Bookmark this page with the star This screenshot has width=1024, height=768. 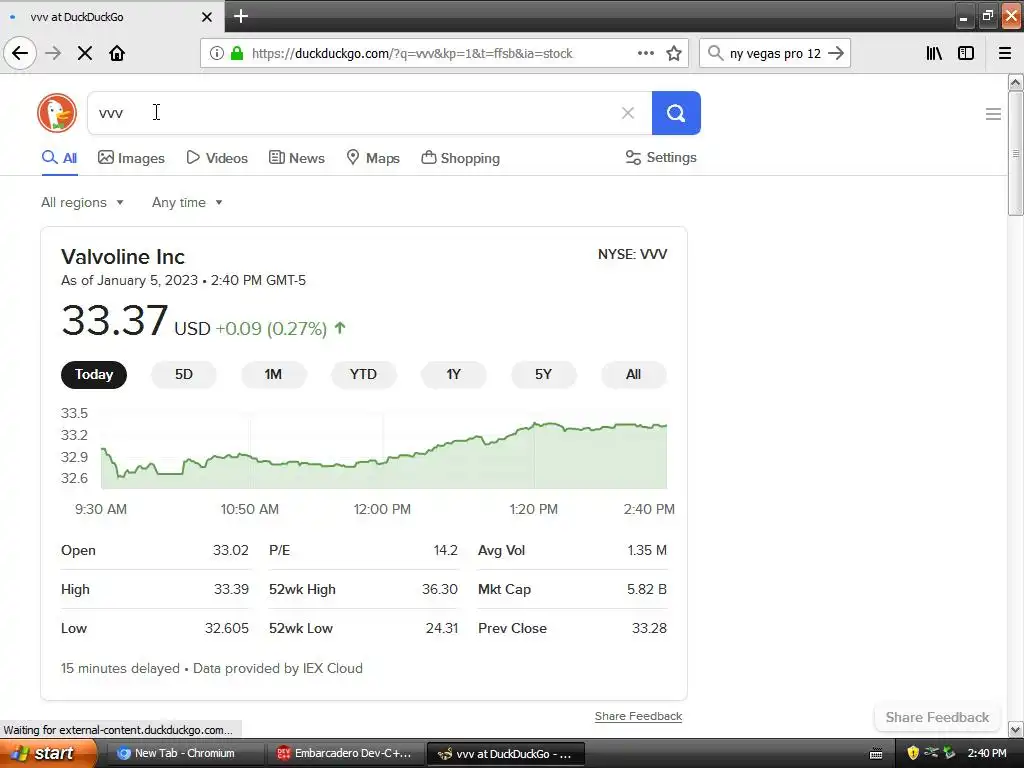coord(674,53)
